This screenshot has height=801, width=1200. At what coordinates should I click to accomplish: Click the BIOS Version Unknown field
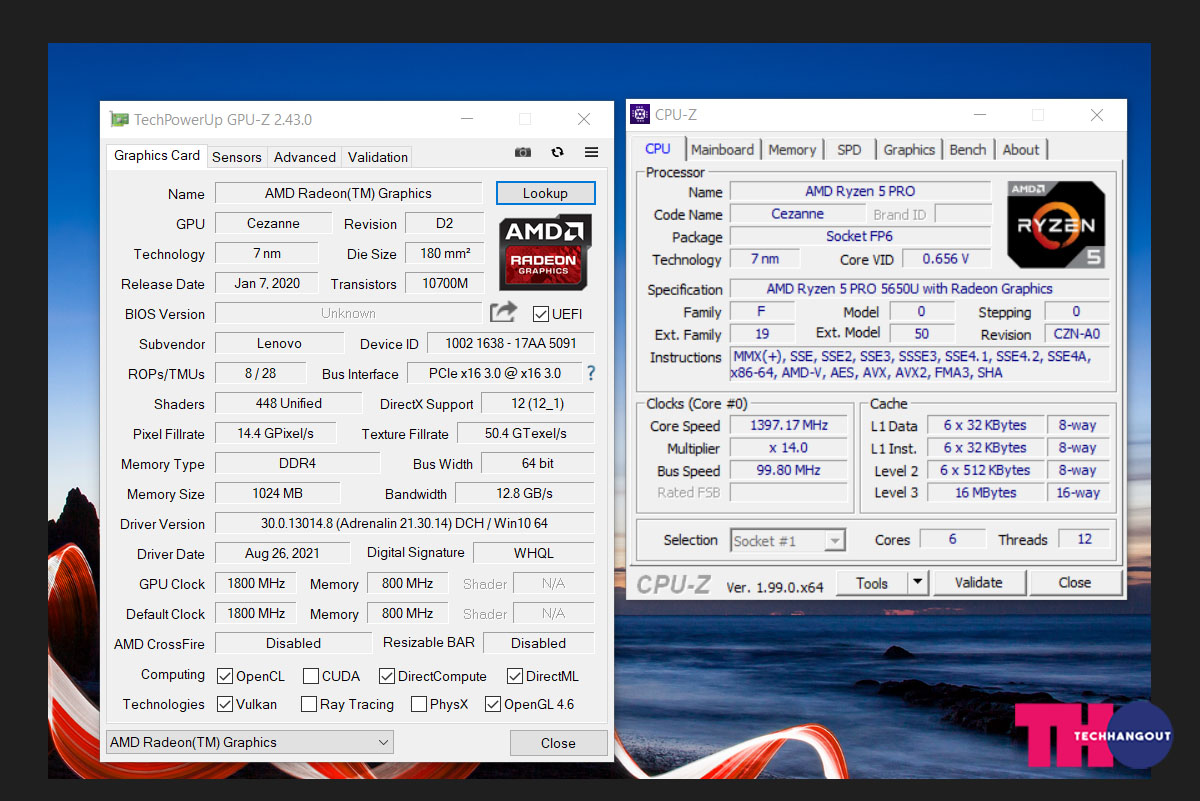[348, 313]
